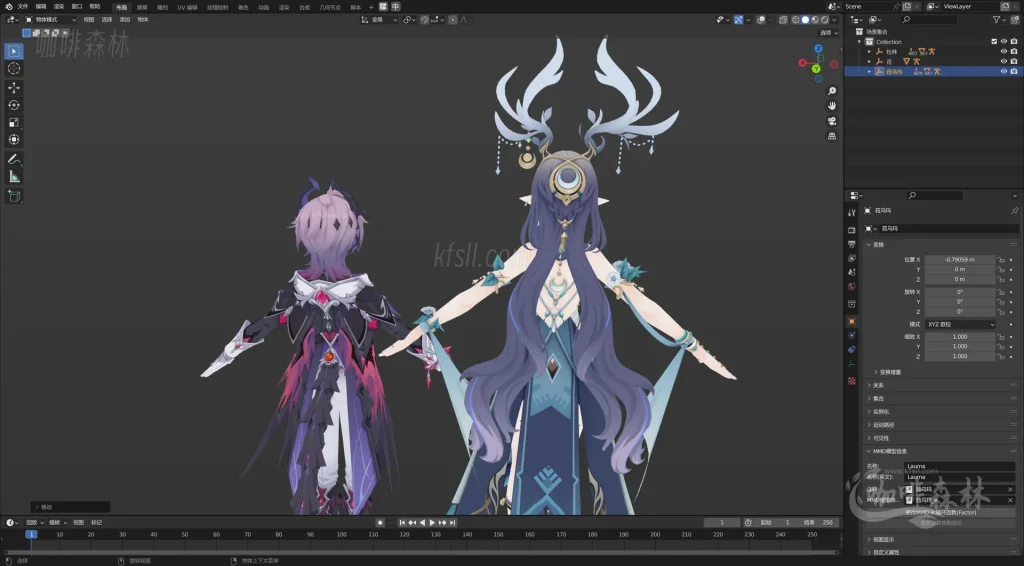This screenshot has height=566, width=1024.
Task: Switch to Geometry Nodes workspace tab
Action: click(x=330, y=7)
